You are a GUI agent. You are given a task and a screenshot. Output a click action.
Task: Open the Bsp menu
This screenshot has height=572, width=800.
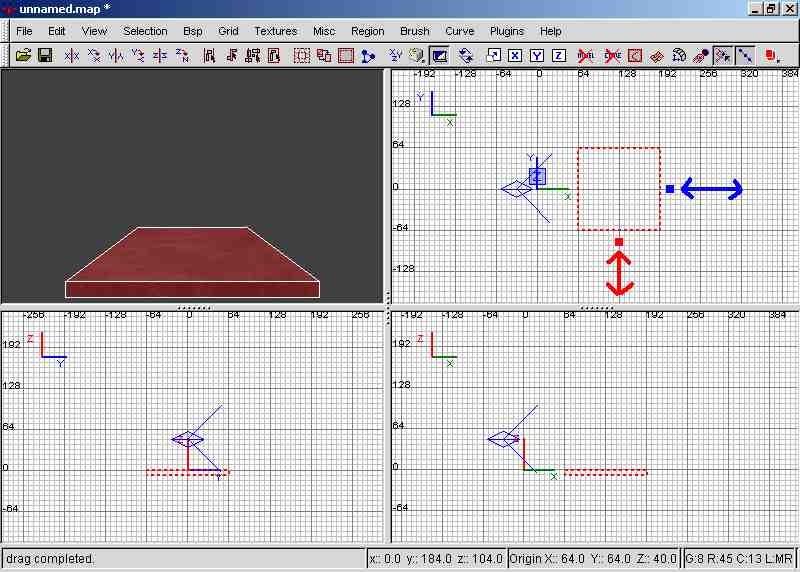193,31
